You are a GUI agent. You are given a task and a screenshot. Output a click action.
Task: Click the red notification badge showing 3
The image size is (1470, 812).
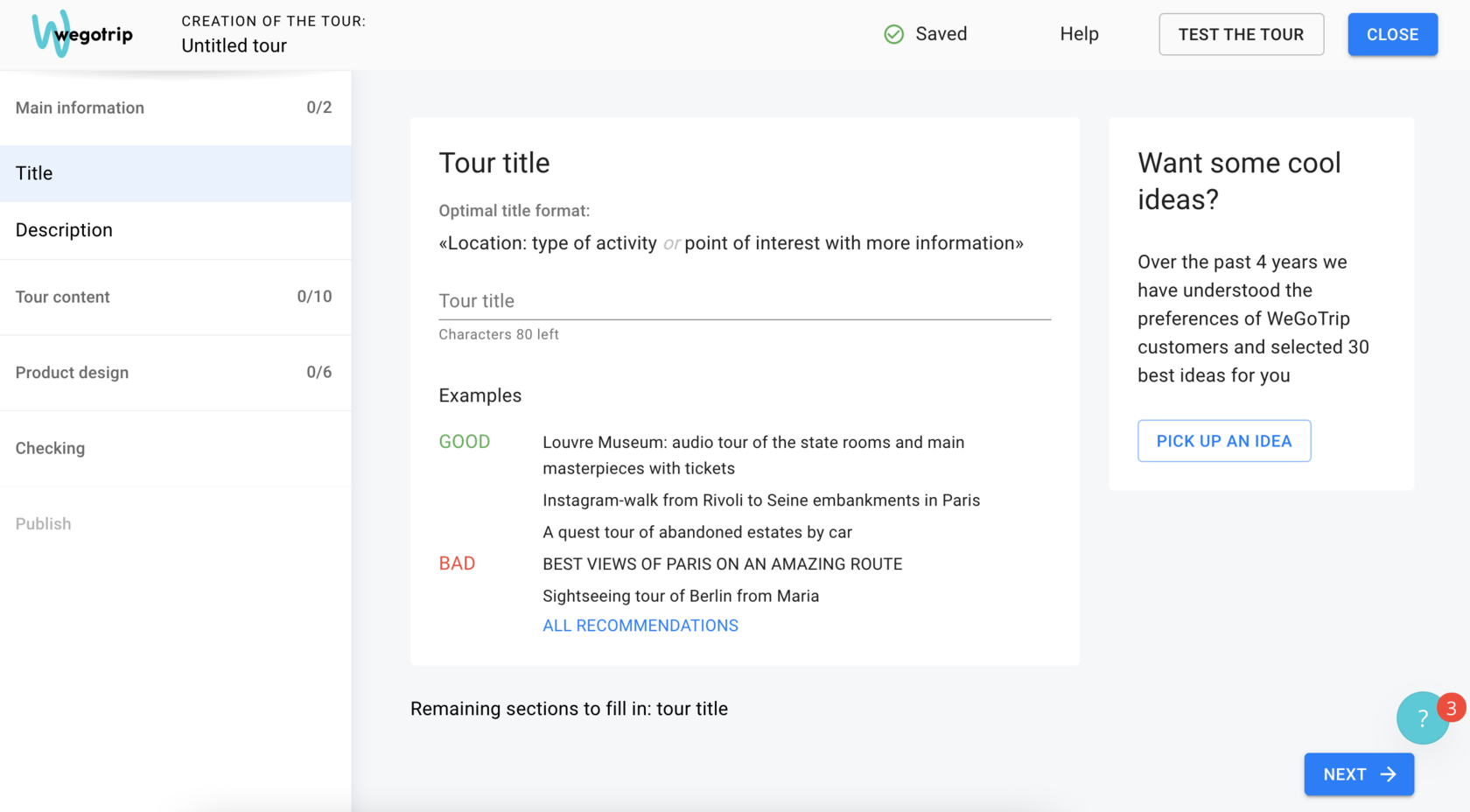pos(1451,707)
